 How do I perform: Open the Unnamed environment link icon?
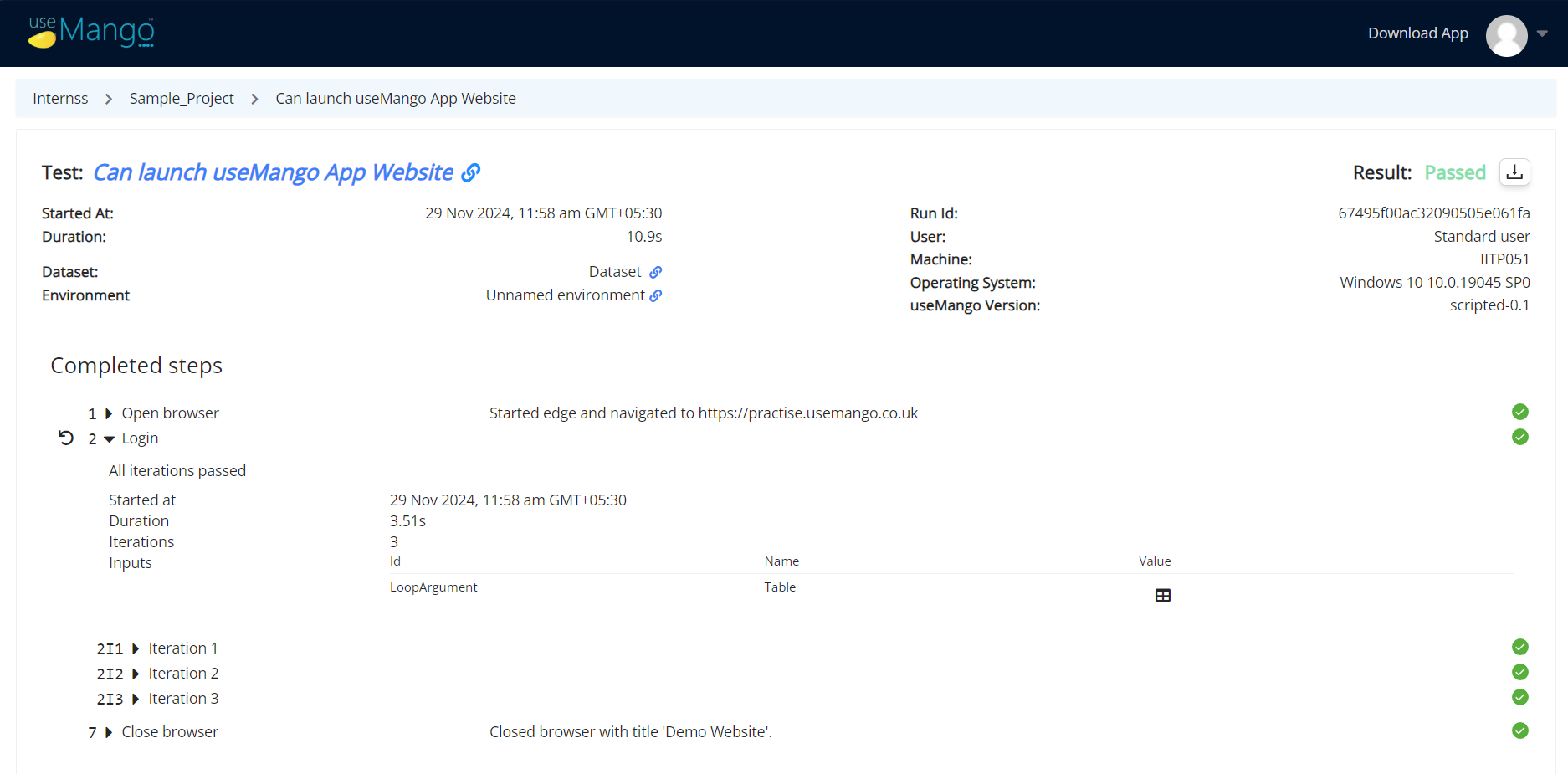(x=656, y=295)
